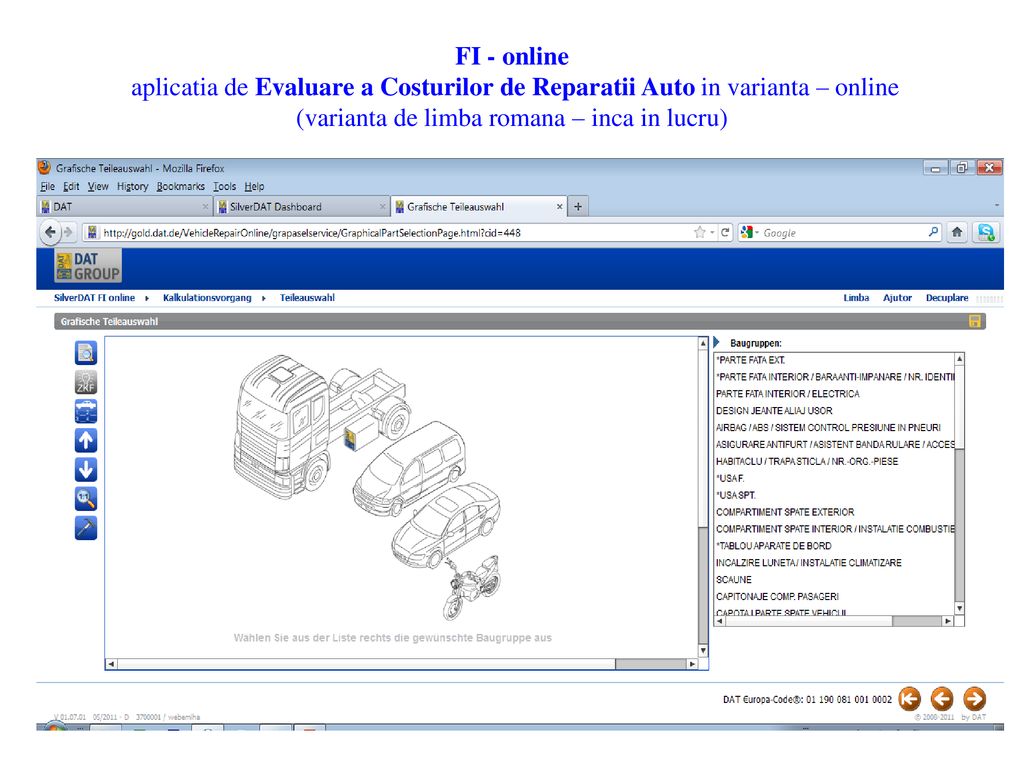Select SCAUNE entry in Baugruppen list
Screen dimensions: 1024x768
835,580
